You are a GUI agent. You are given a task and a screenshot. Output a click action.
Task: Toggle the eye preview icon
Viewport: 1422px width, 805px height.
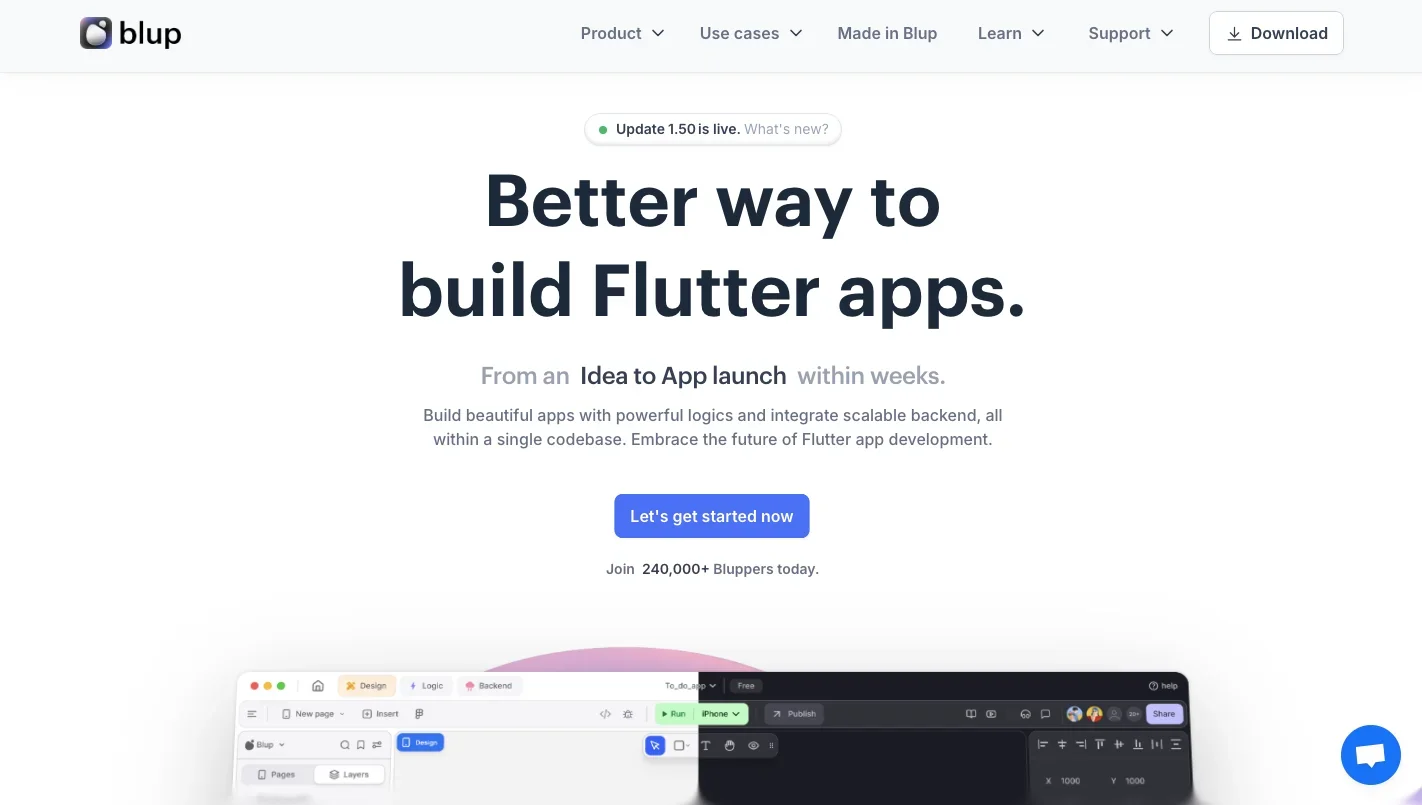[x=753, y=745]
